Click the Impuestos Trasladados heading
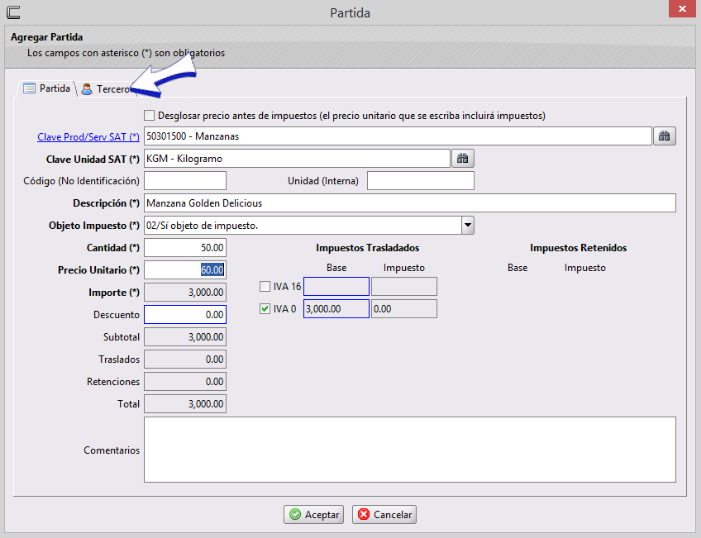 pos(367,248)
